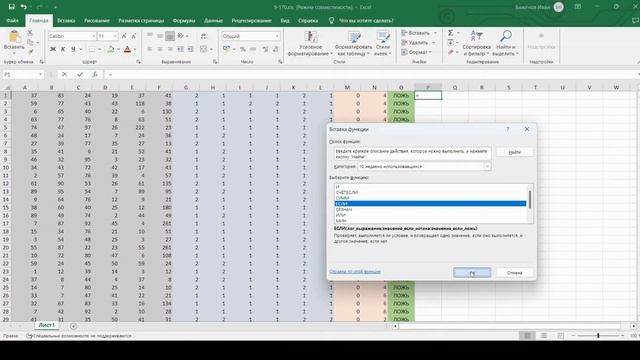Open the Format (Формат) cells menu
Screen dimensions: 640x360
coord(416,52)
